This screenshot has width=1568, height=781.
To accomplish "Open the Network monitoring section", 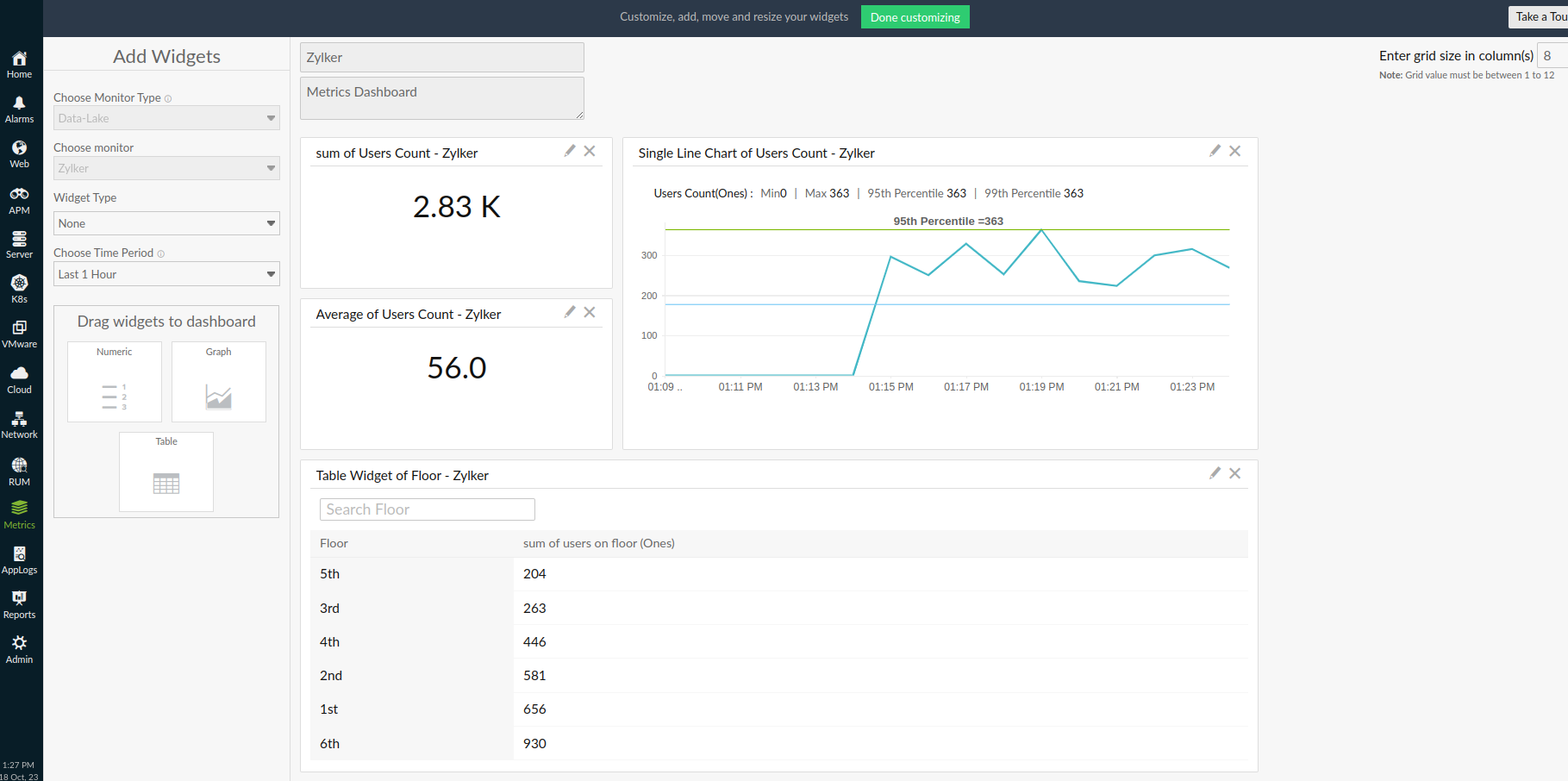I will coord(19,424).
